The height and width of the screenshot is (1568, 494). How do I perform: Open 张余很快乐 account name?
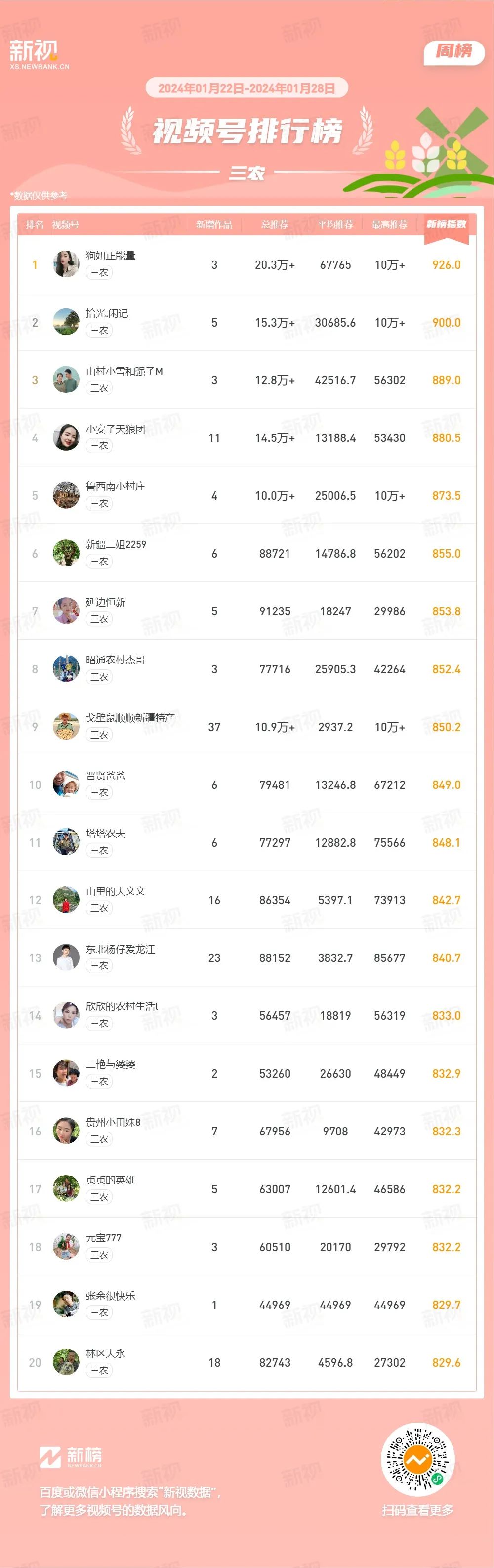pyautogui.click(x=111, y=1295)
